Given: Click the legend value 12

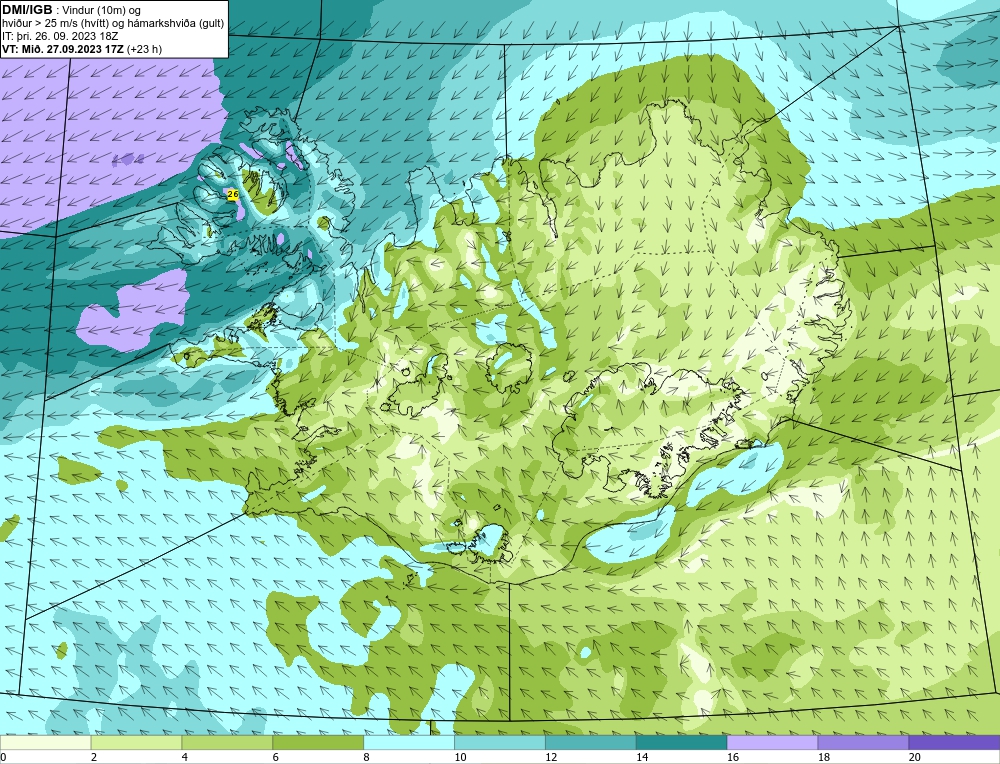Looking at the screenshot, I should coord(551,757).
